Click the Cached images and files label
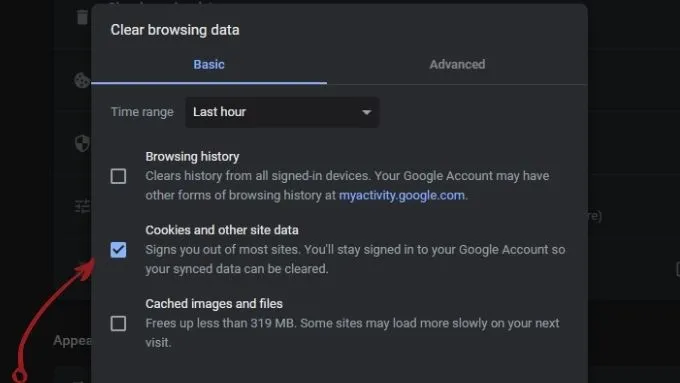 214,304
